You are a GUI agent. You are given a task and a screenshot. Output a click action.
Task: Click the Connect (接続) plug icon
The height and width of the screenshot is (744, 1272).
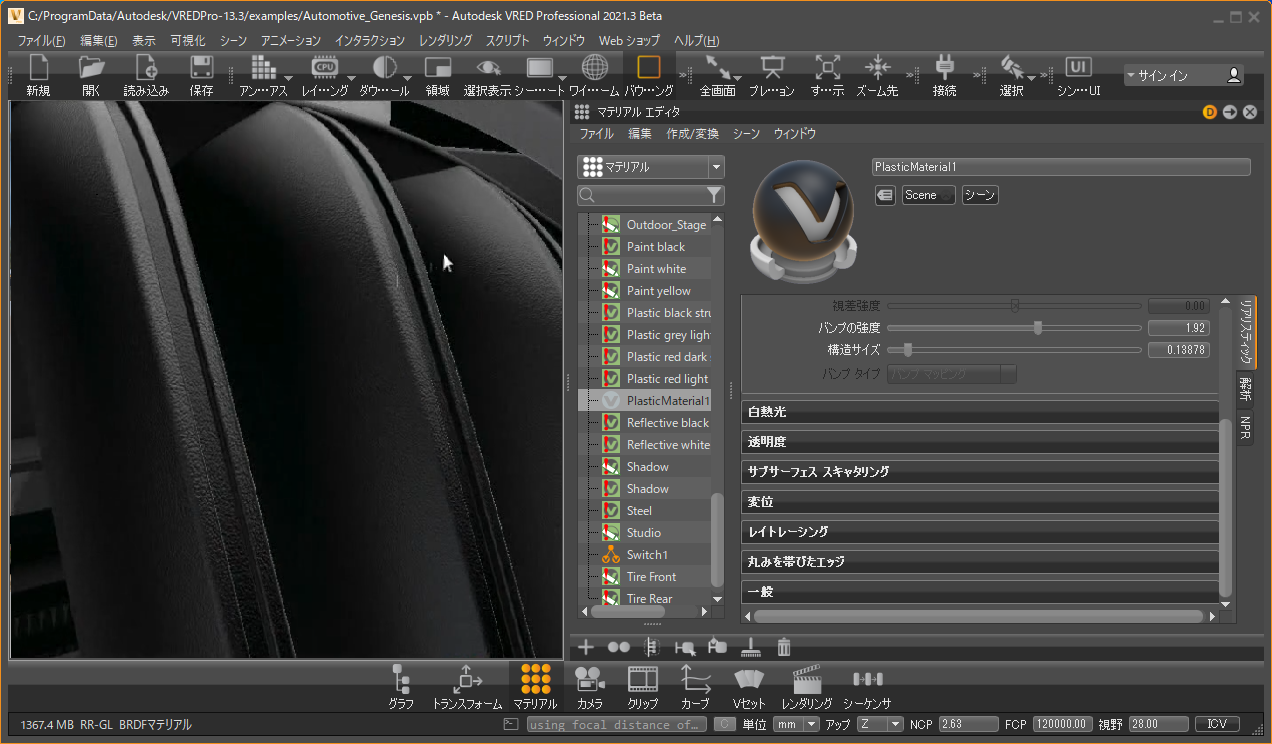[x=944, y=68]
